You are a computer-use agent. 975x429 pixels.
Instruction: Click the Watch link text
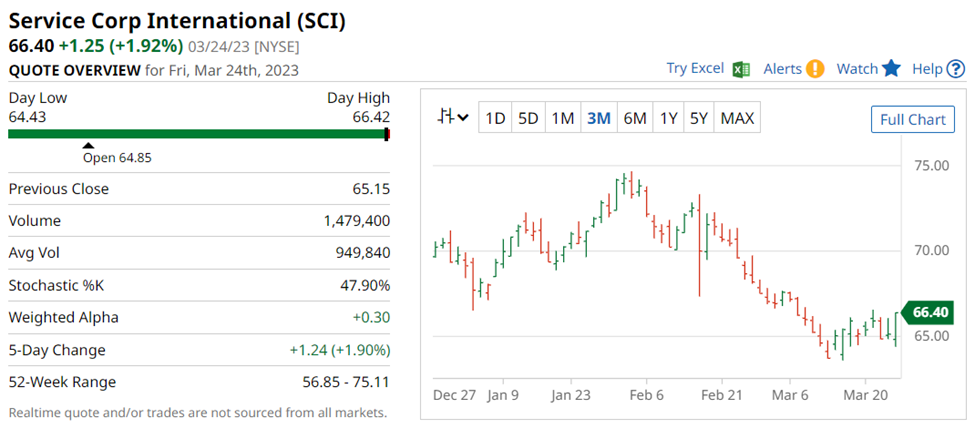tap(857, 69)
